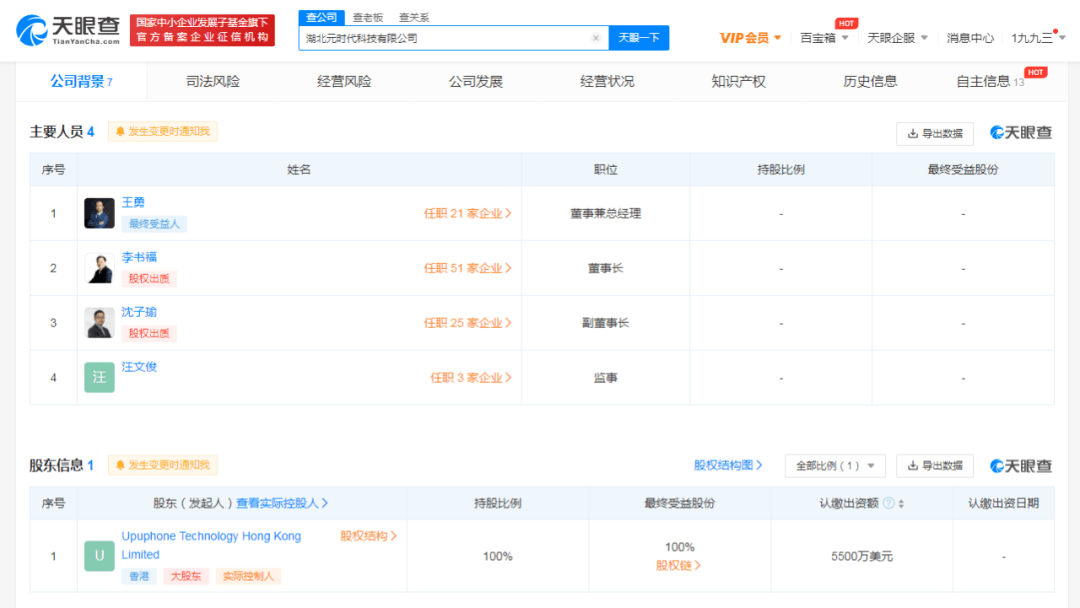This screenshot has height=608, width=1080.
Task: Enable change notification for 主要人员
Action: coord(162,131)
